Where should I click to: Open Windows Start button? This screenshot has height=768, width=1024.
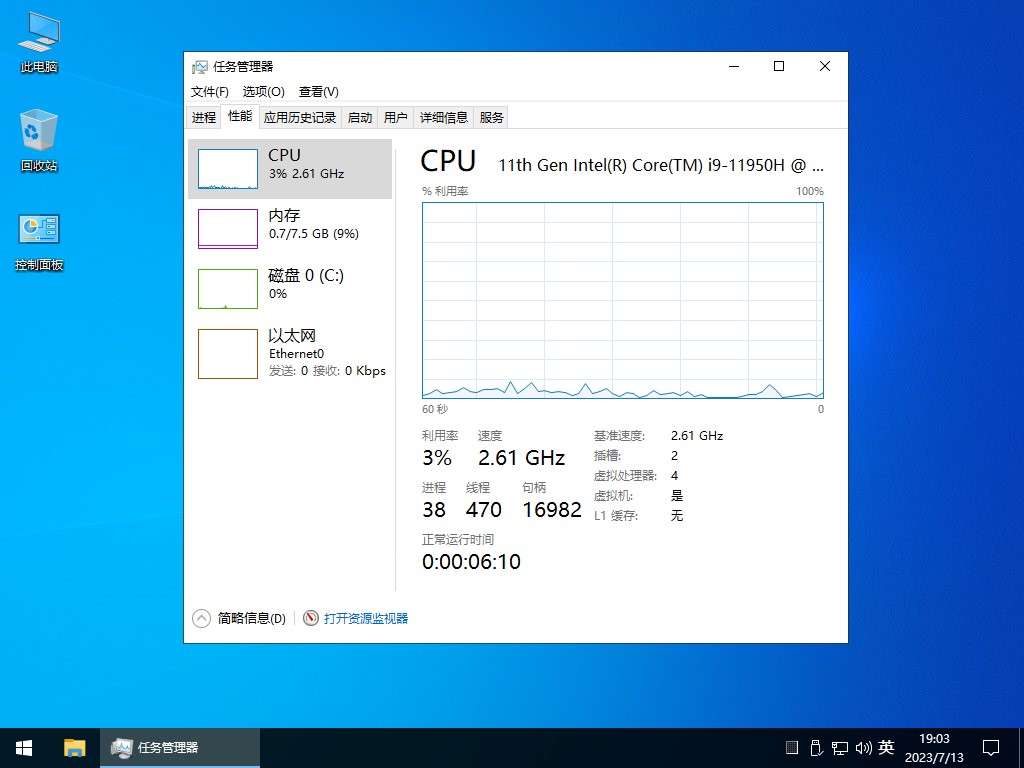click(24, 748)
